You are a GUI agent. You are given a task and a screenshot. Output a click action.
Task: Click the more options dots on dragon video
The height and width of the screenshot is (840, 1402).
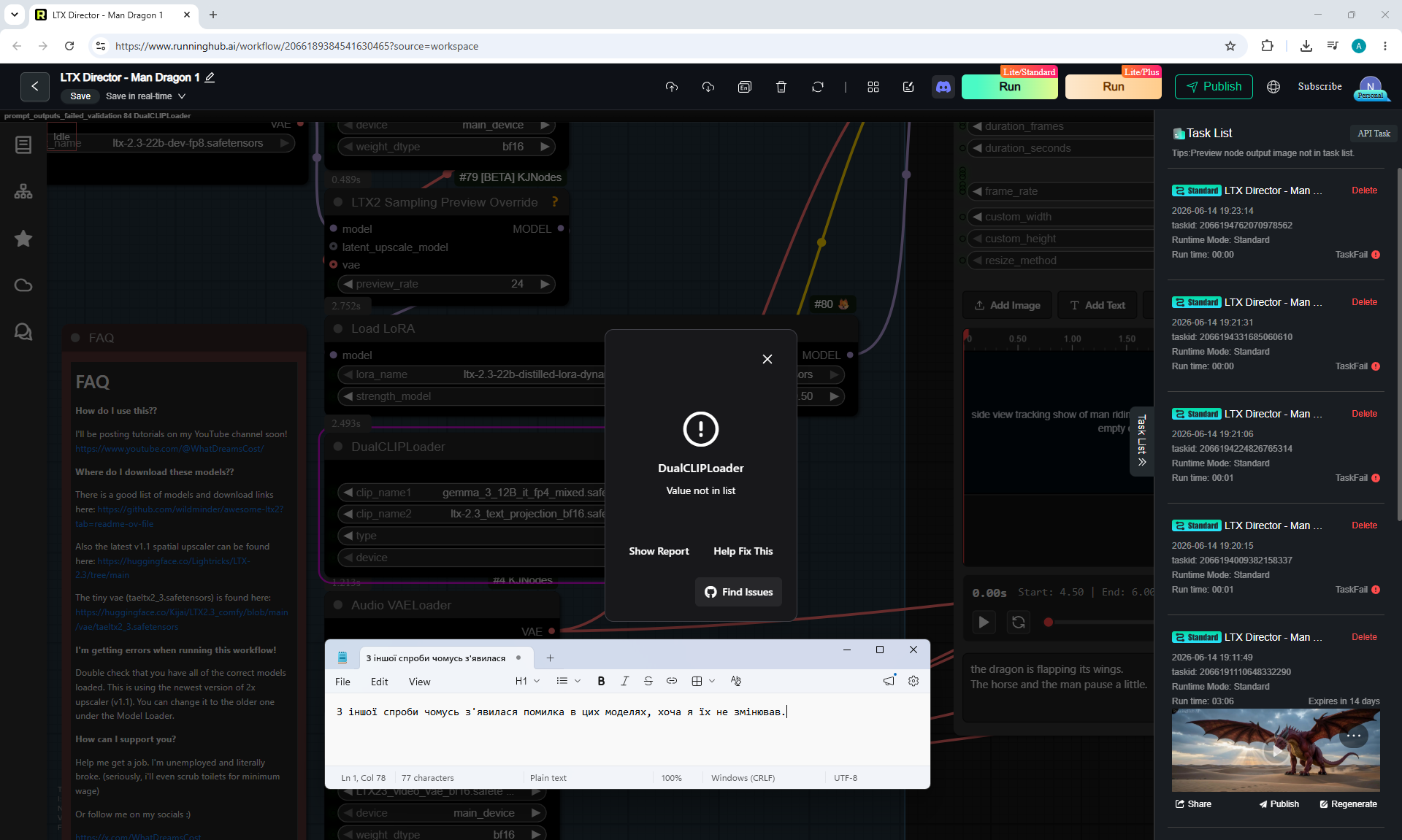(1354, 736)
